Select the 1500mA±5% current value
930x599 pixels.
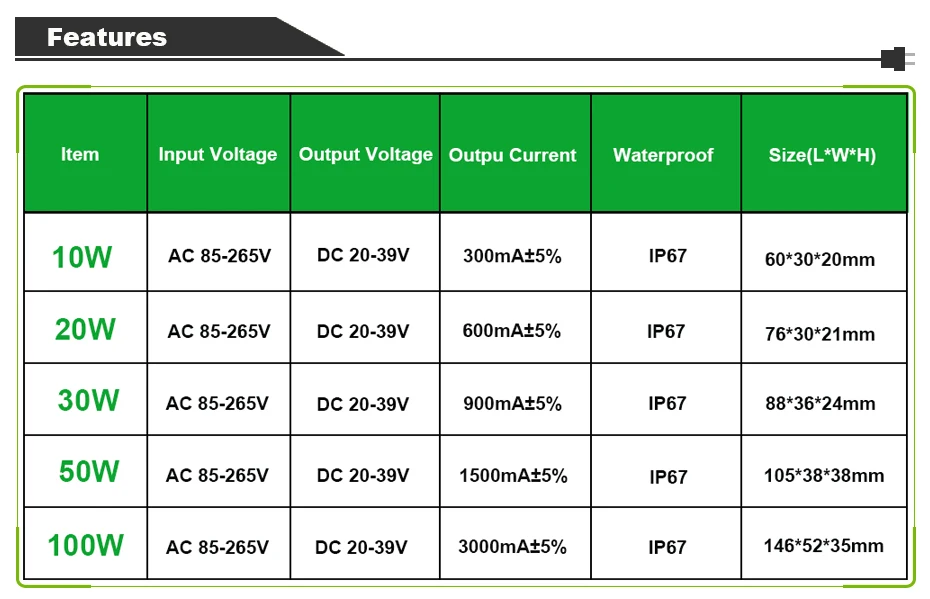tap(513, 476)
